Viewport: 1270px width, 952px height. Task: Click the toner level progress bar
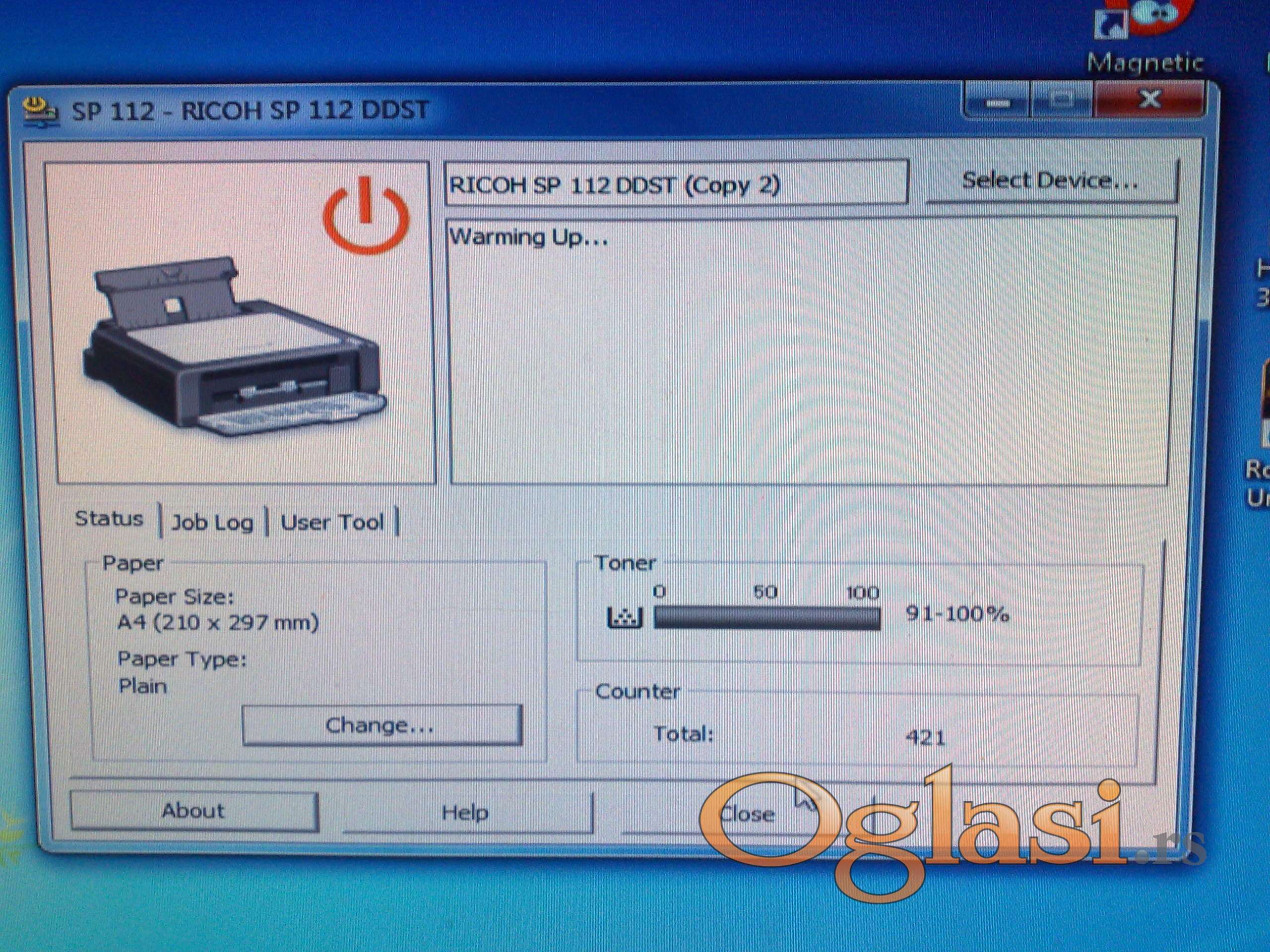(x=767, y=618)
